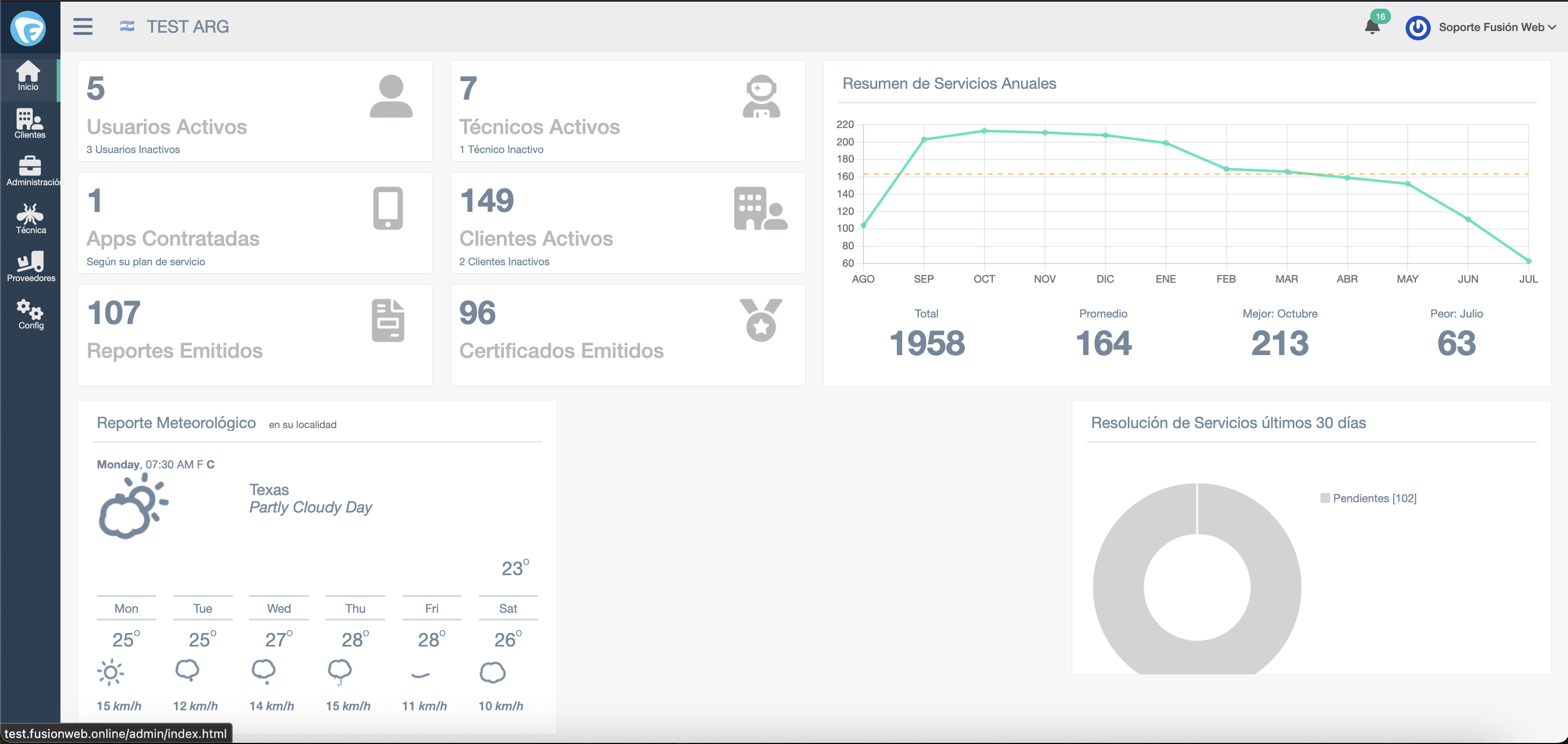
Task: Click the partly cloudy weather icon
Action: [133, 506]
